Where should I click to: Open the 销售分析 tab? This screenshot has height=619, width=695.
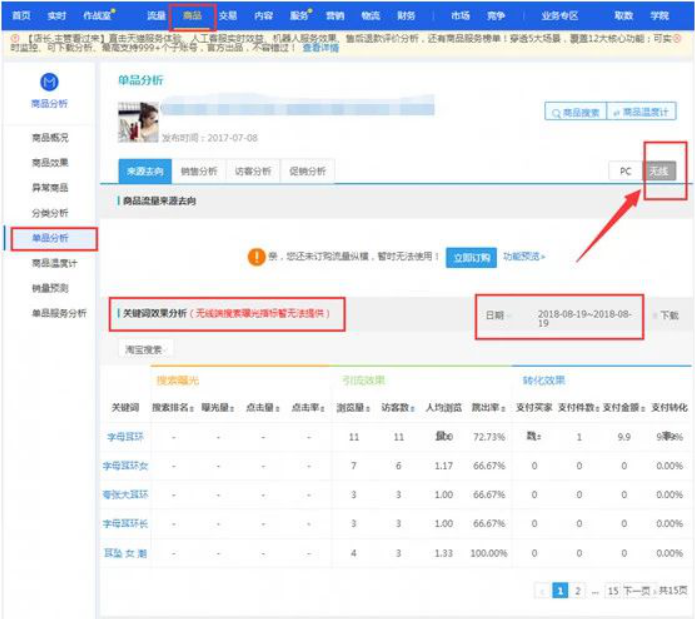pyautogui.click(x=198, y=171)
